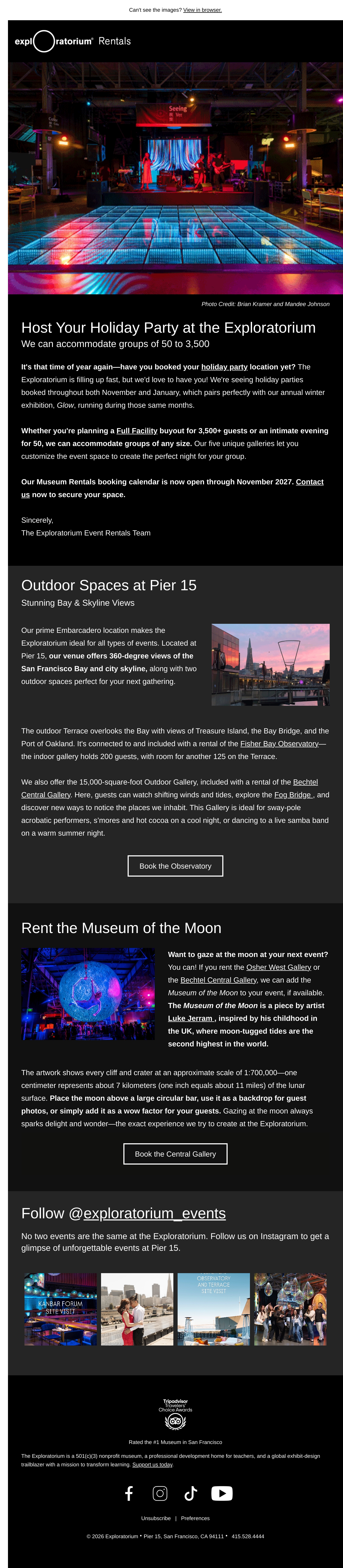The width and height of the screenshot is (343, 1568).
Task: Open the Full Facility link
Action: point(137,431)
